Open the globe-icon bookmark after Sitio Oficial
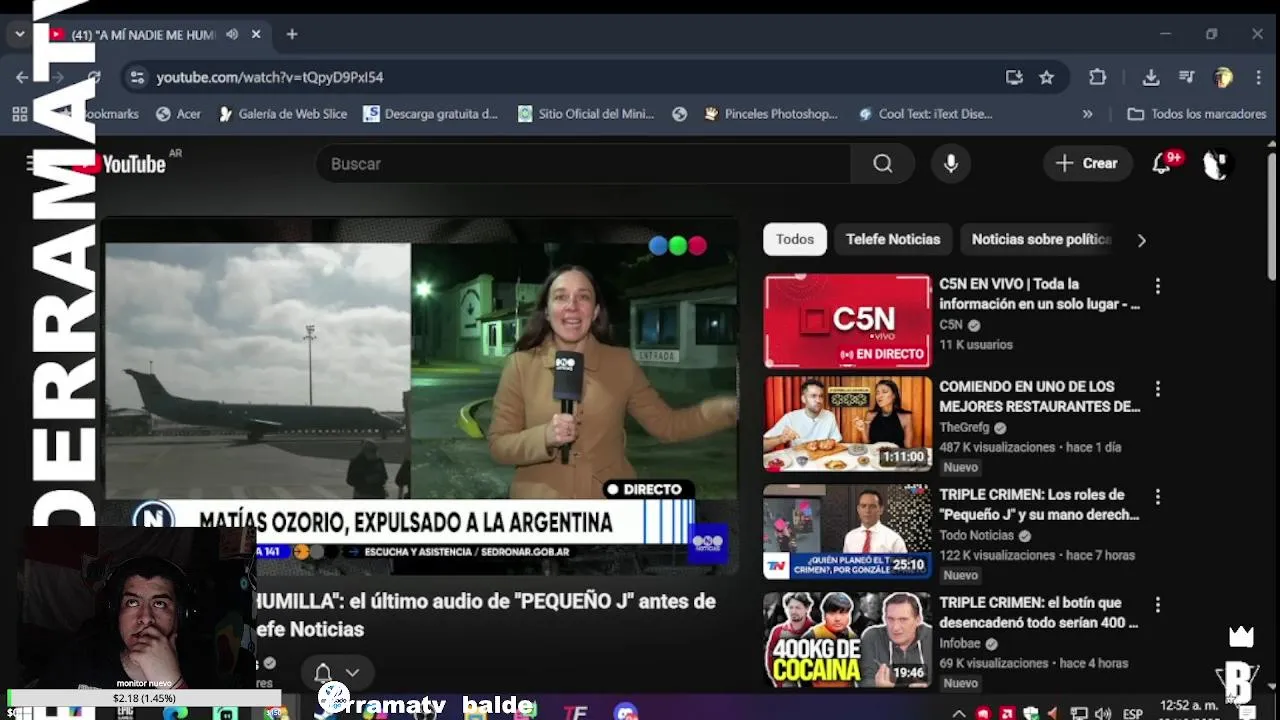This screenshot has height=720, width=1280. click(680, 114)
